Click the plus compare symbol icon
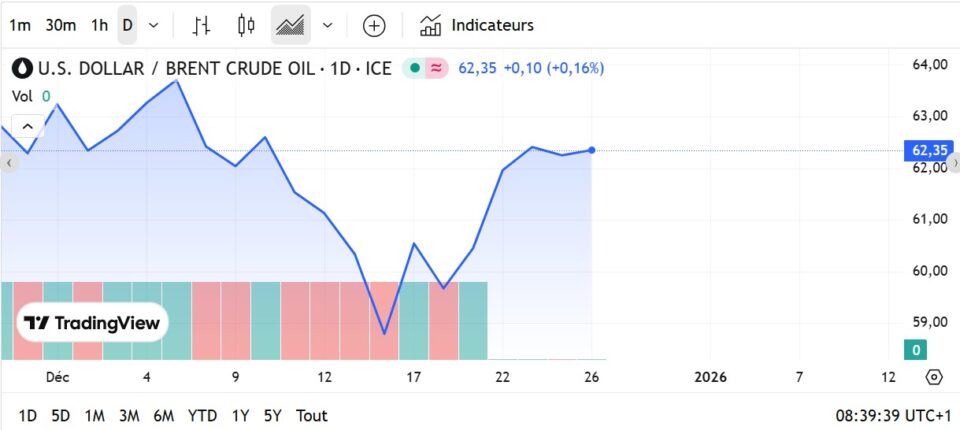The width and height of the screenshot is (960, 430). pyautogui.click(x=373, y=25)
